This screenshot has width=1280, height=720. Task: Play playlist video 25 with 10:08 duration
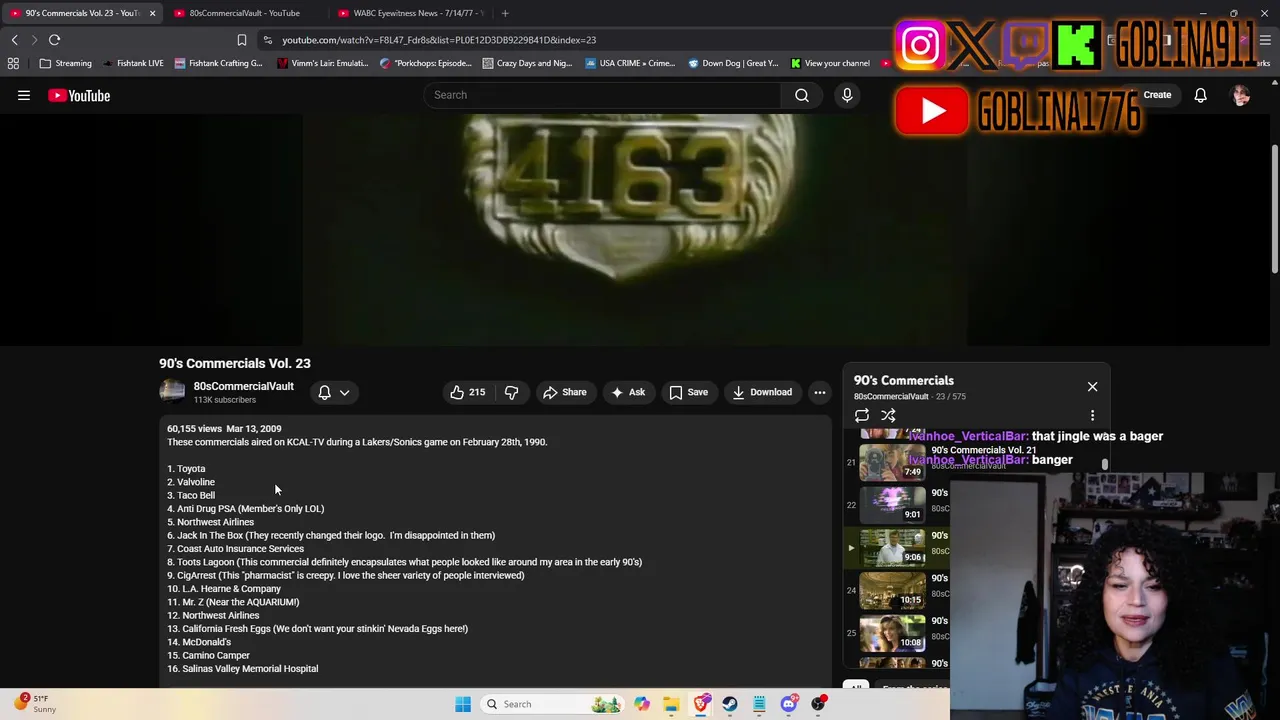point(892,633)
